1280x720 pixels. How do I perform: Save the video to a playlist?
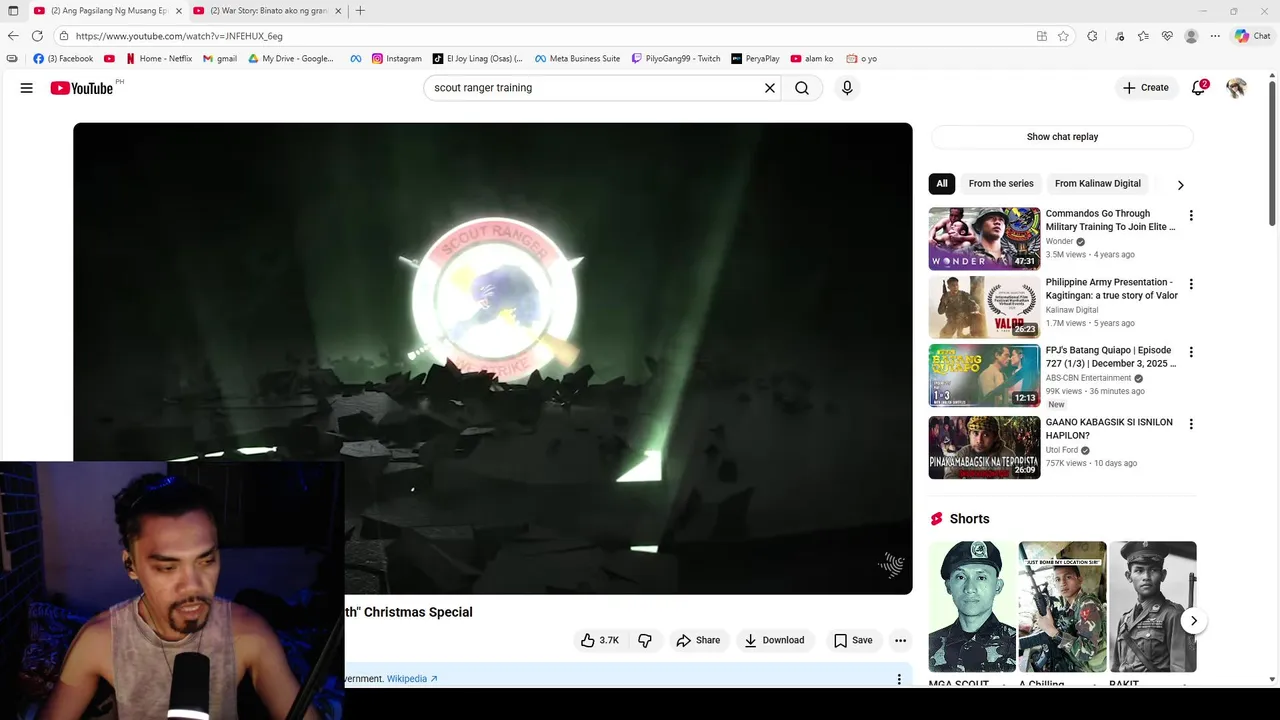pyautogui.click(x=853, y=640)
